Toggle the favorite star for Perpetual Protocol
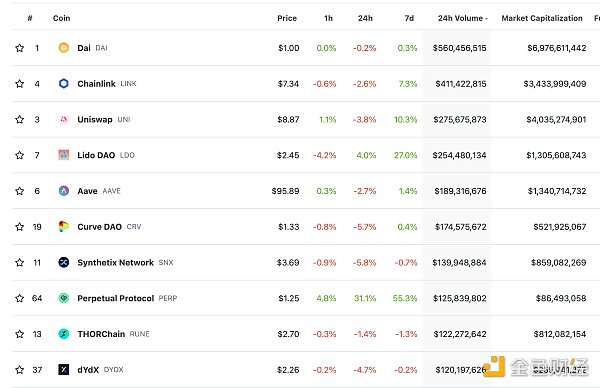This screenshot has height=388, width=600. (20, 298)
